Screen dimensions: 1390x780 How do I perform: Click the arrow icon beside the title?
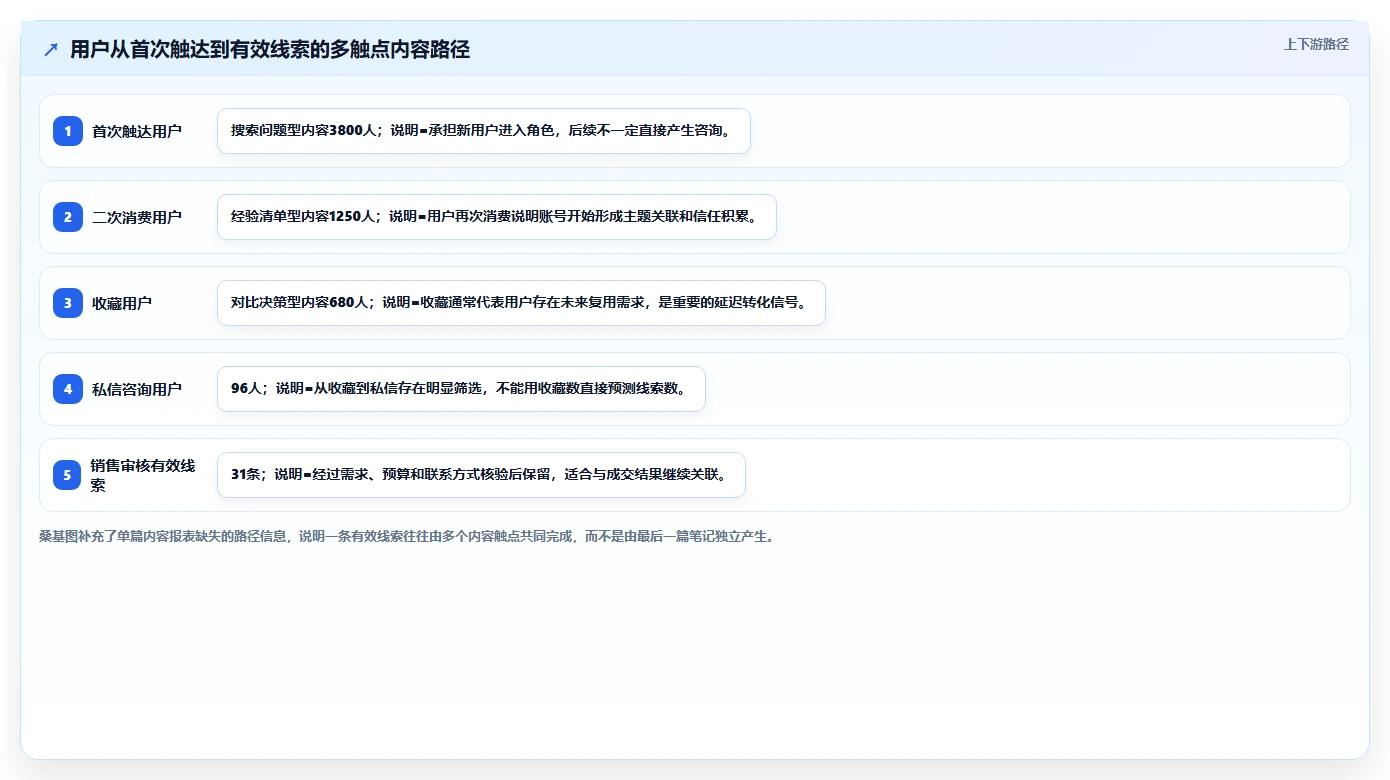tap(51, 49)
